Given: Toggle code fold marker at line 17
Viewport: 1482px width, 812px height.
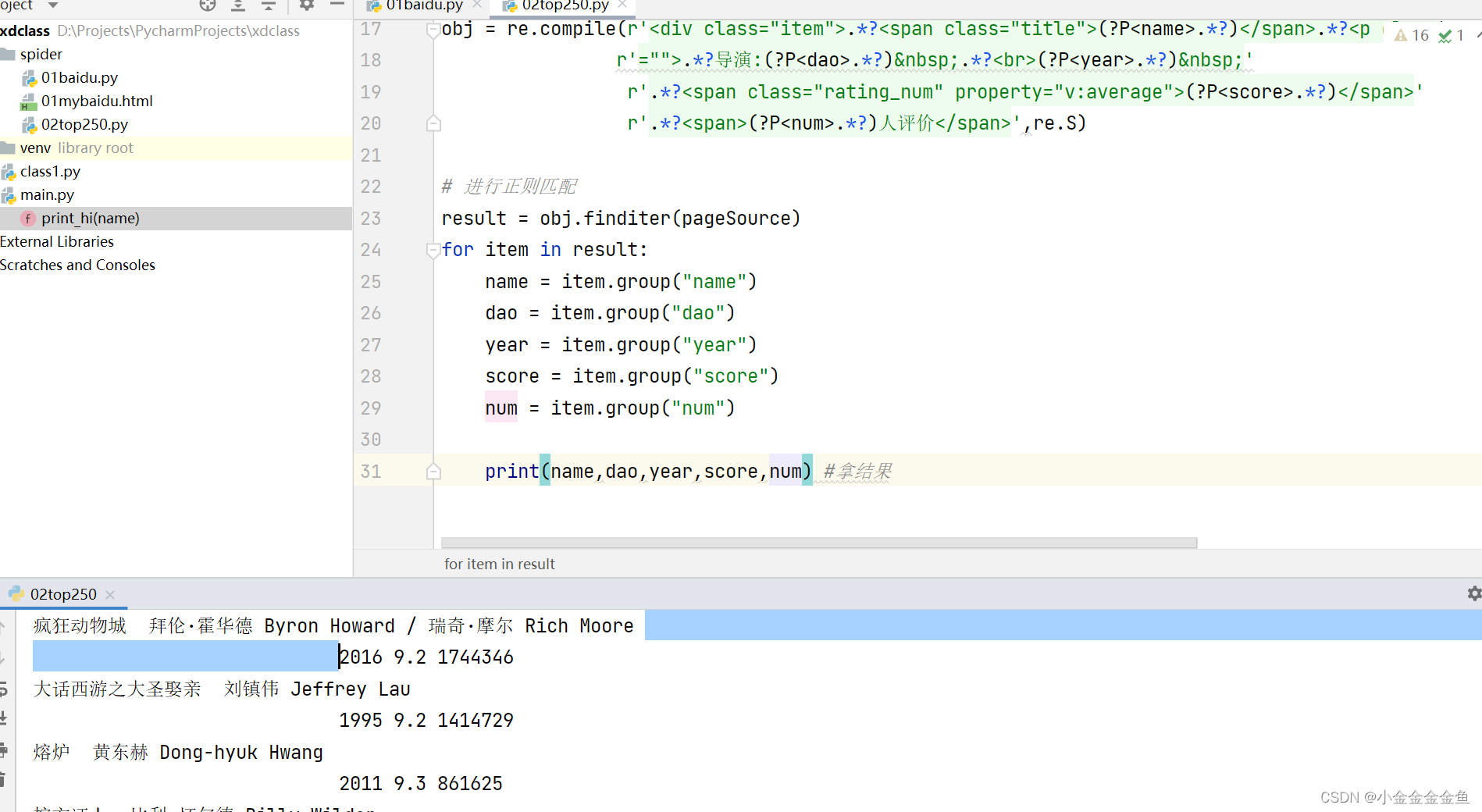Looking at the screenshot, I should [433, 30].
